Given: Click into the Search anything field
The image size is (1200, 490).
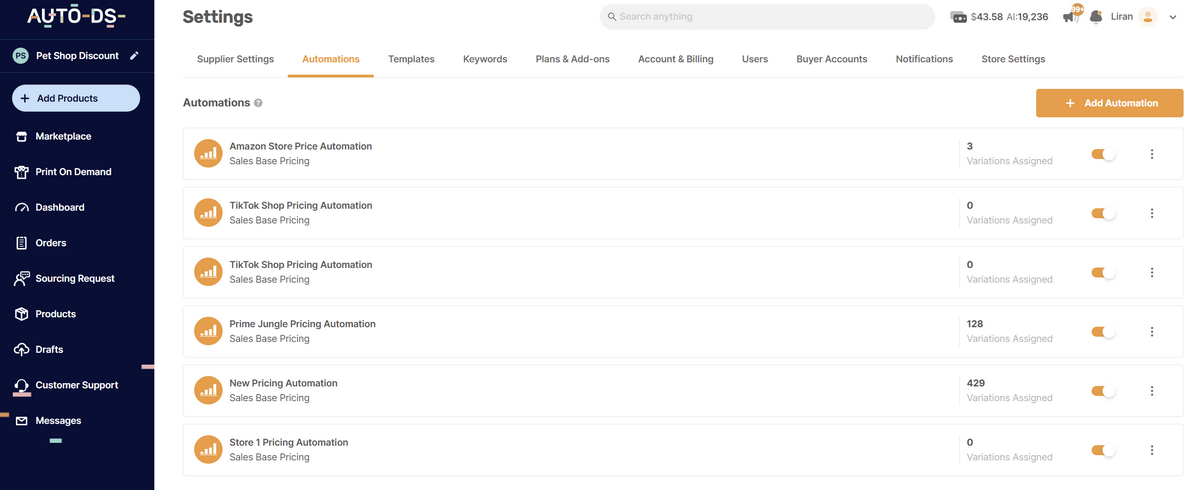Looking at the screenshot, I should (x=769, y=17).
